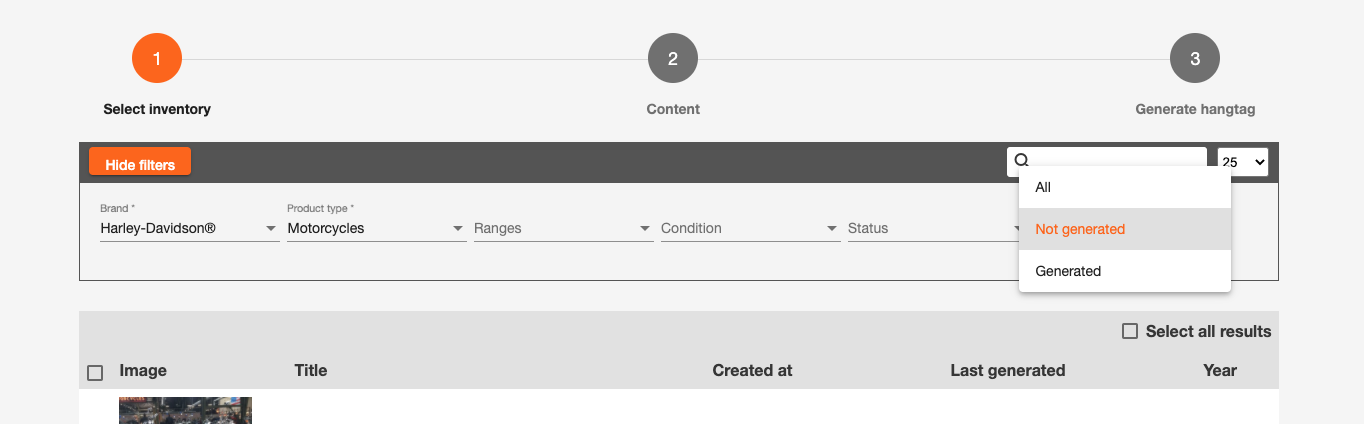The width and height of the screenshot is (1364, 424).
Task: Open the Product type dropdown
Action: 376,229
